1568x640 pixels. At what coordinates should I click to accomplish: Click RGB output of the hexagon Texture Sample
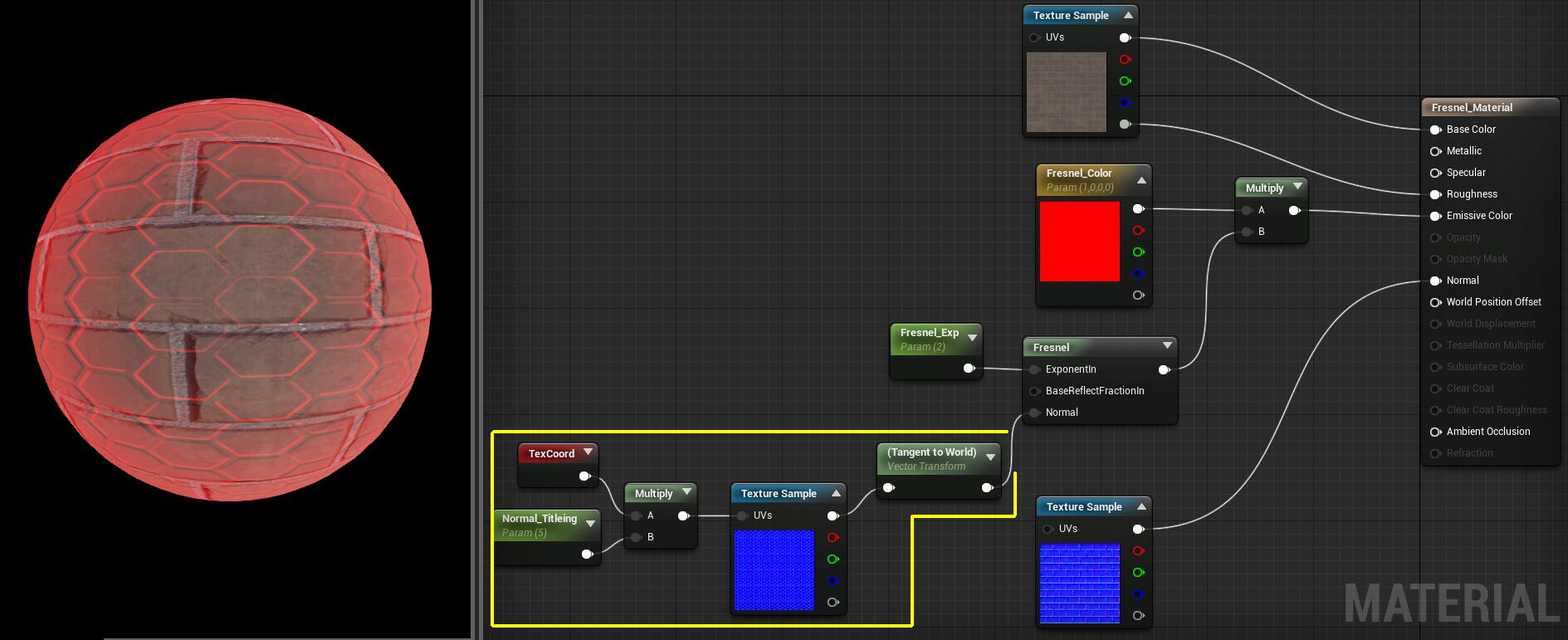pyautogui.click(x=833, y=515)
